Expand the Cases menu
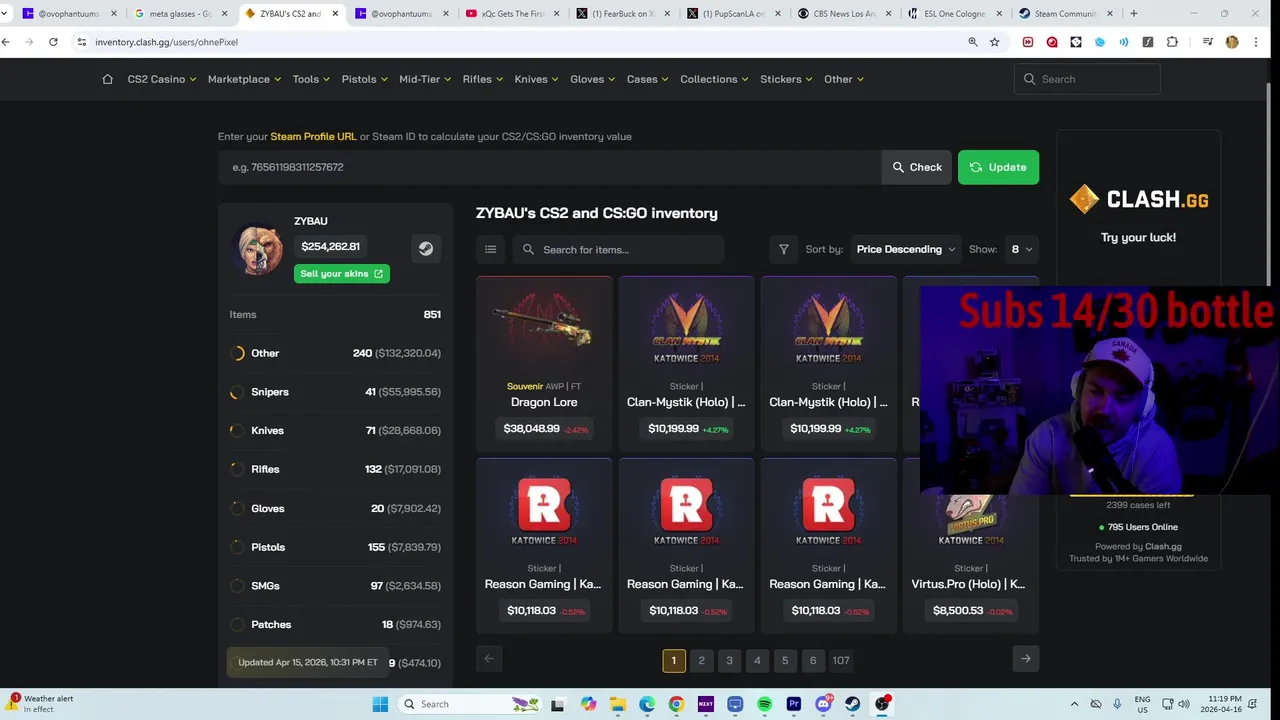 [x=647, y=79]
